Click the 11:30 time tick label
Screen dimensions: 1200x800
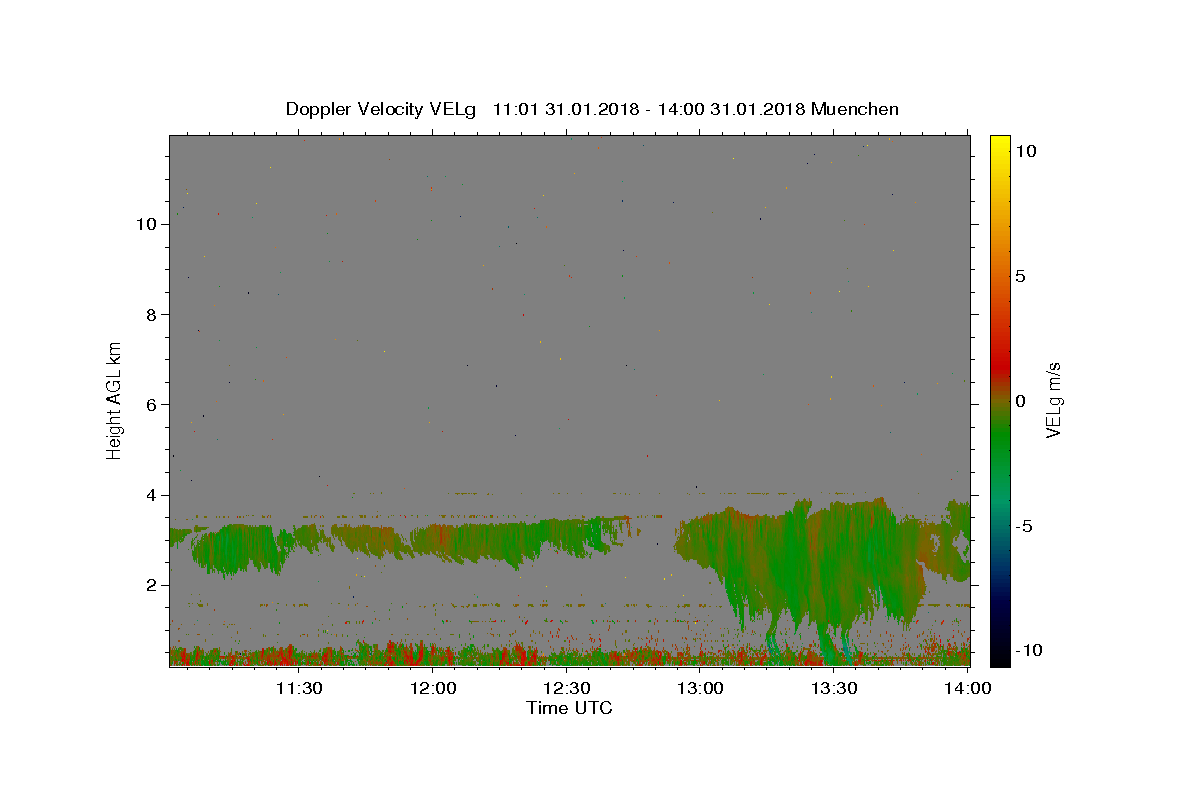click(x=298, y=689)
